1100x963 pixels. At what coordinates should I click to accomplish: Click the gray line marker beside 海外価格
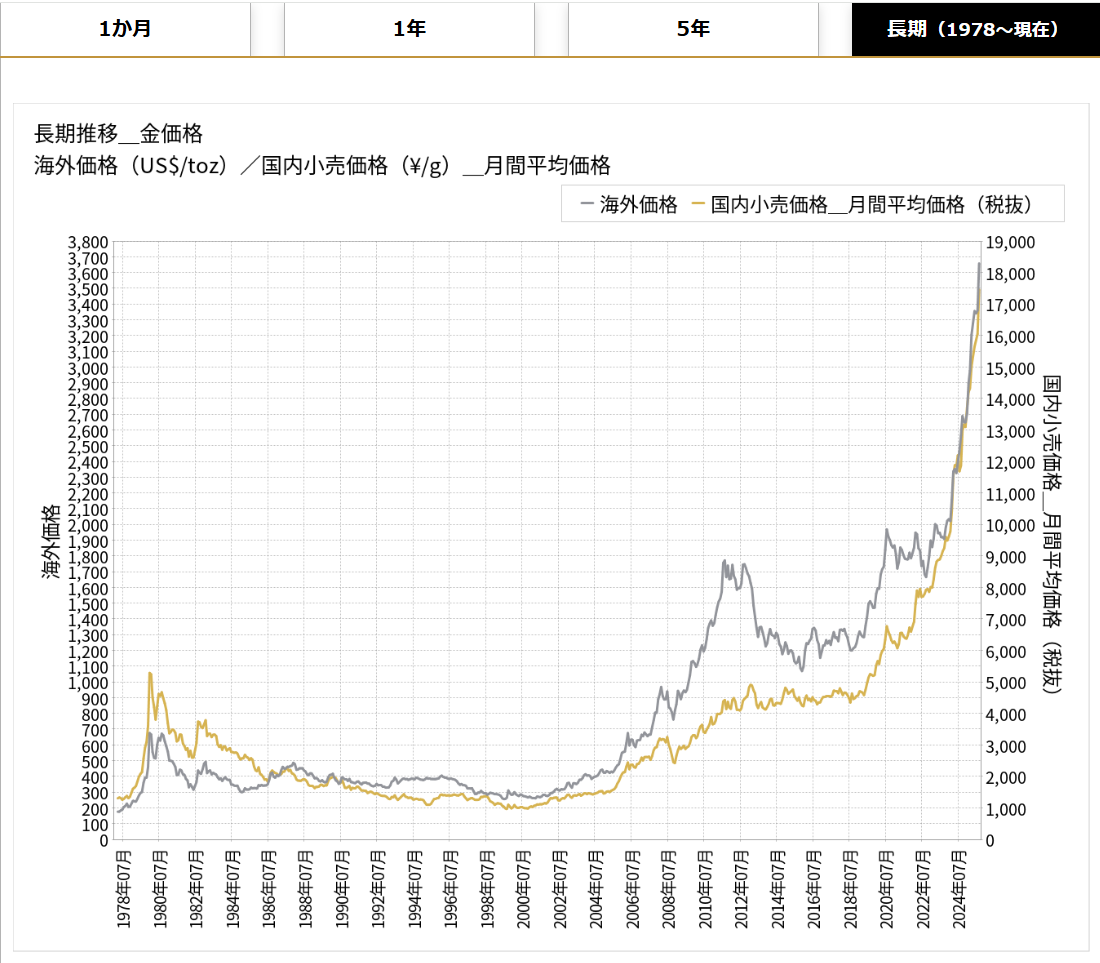click(x=588, y=205)
